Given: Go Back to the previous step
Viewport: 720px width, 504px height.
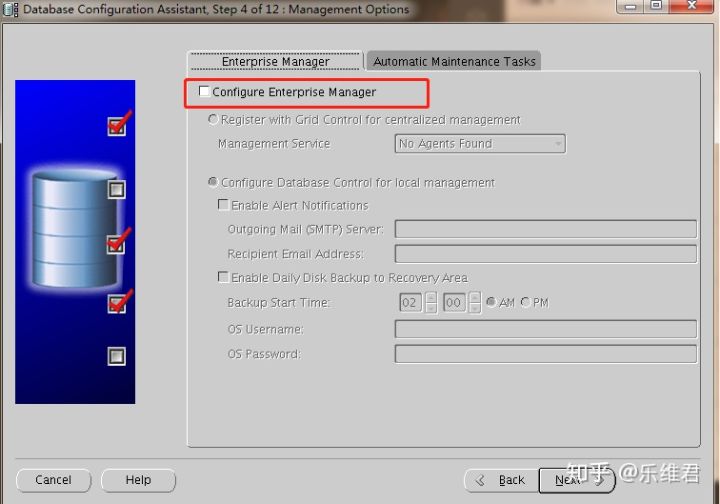Looking at the screenshot, I should click(x=500, y=480).
